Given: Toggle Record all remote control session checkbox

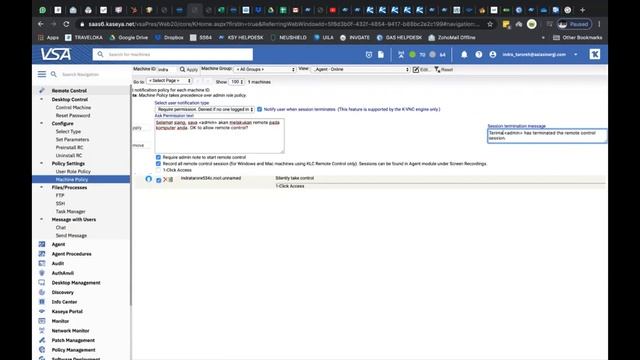Looking at the screenshot, I should (158, 164).
